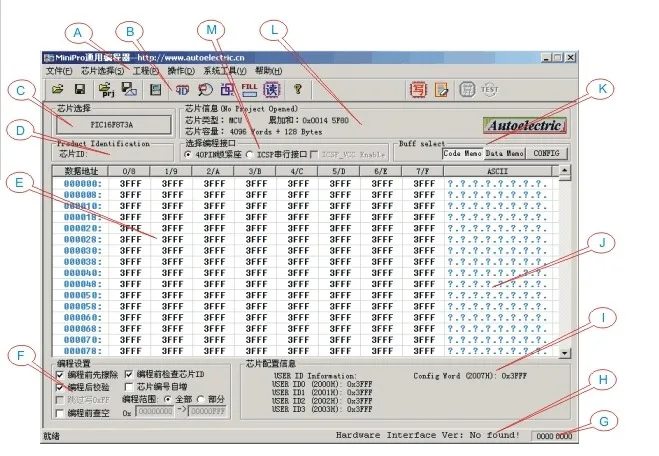Click the memory chip buffer toolbar icon
This screenshot has width=659, height=456.
[156, 90]
